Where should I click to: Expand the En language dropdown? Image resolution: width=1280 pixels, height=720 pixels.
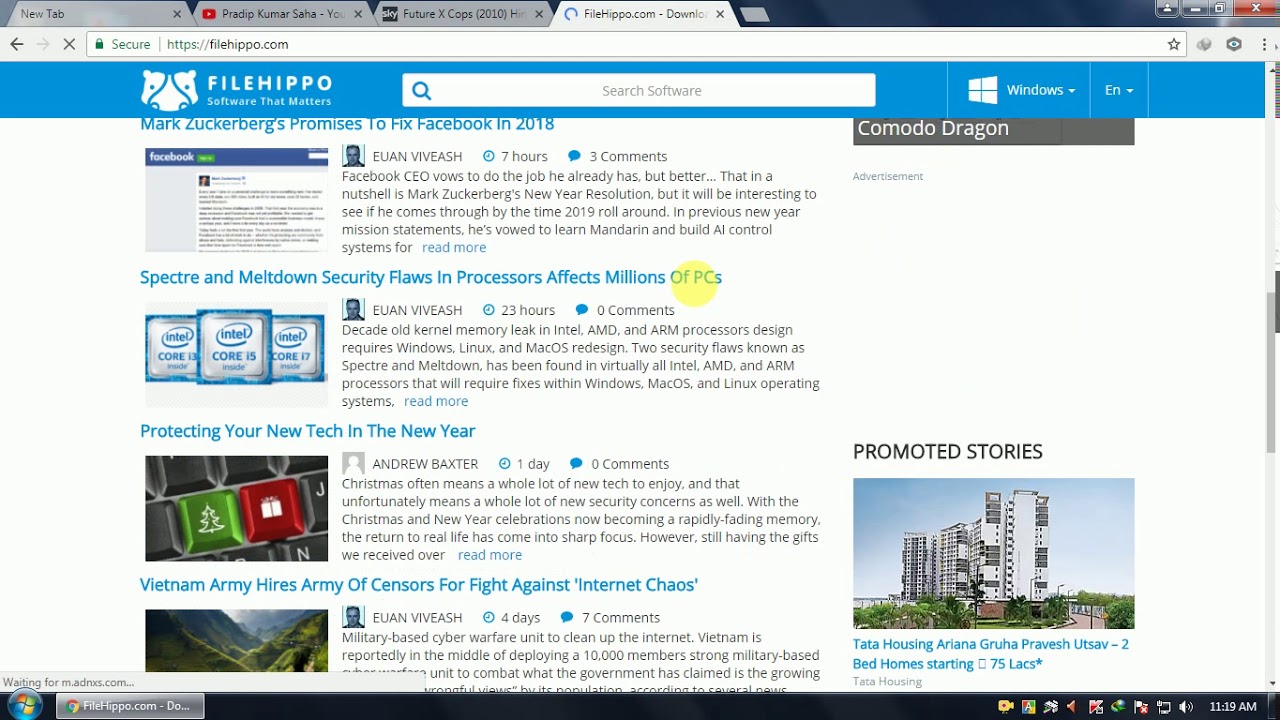[x=1118, y=90]
